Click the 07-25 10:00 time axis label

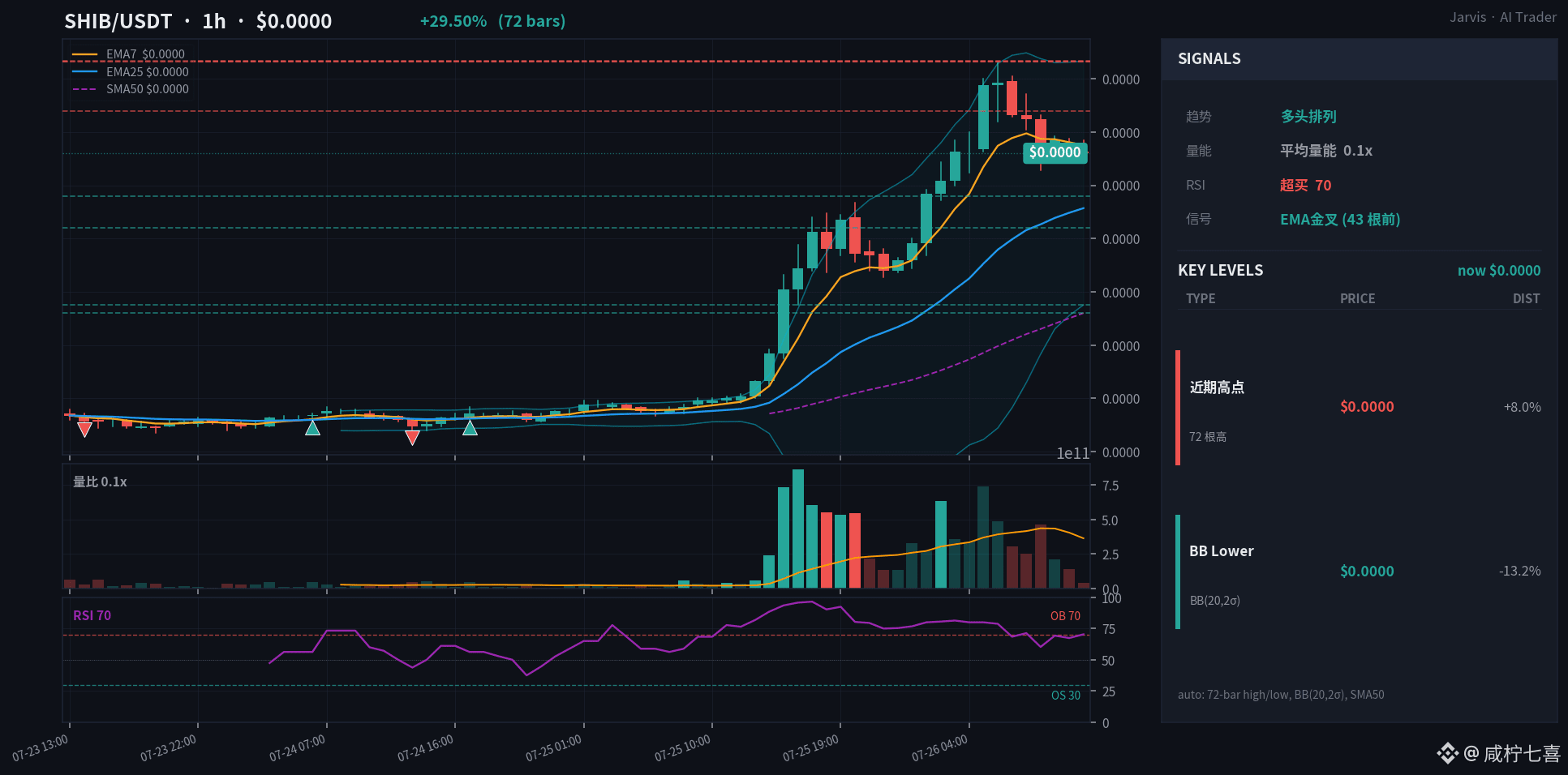[x=683, y=748]
